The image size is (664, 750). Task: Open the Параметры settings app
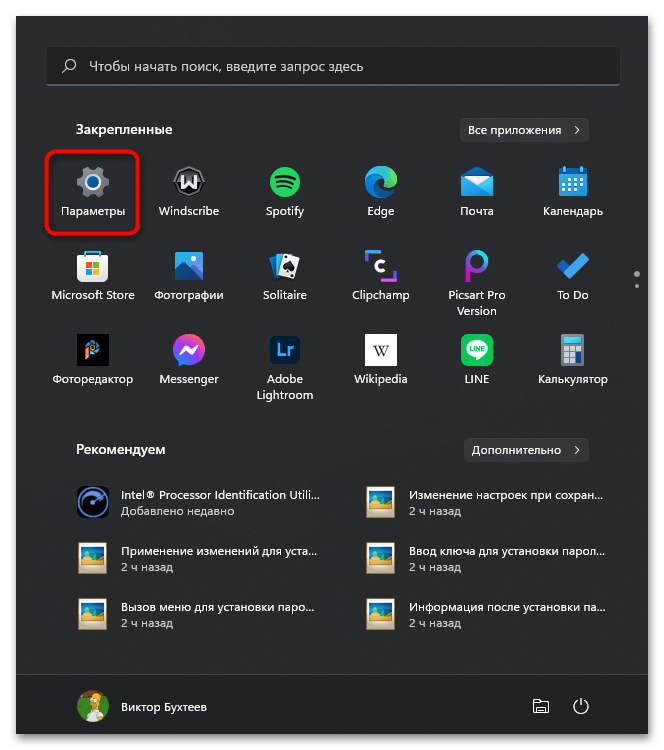[x=93, y=192]
